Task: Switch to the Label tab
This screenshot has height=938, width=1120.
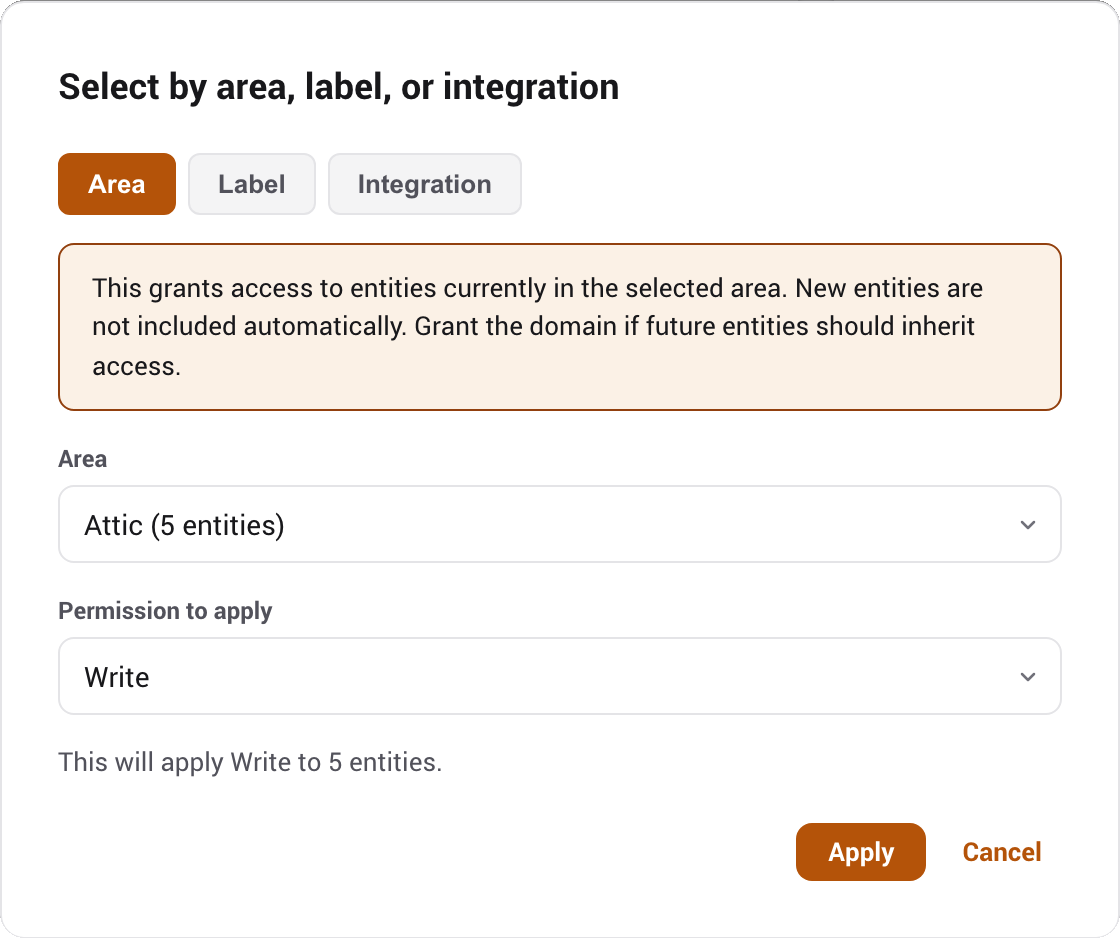Action: point(251,184)
